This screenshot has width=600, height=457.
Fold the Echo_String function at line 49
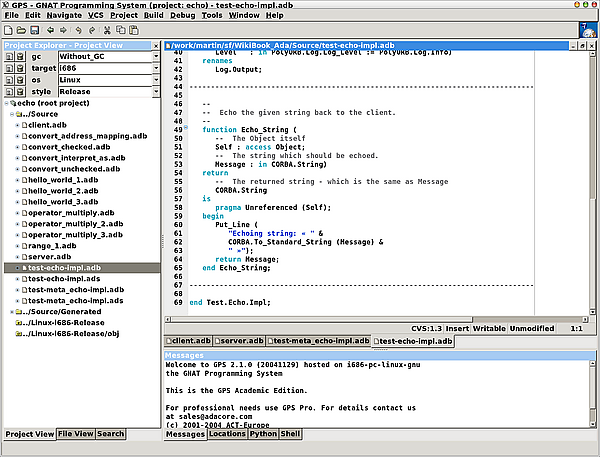pos(186,127)
